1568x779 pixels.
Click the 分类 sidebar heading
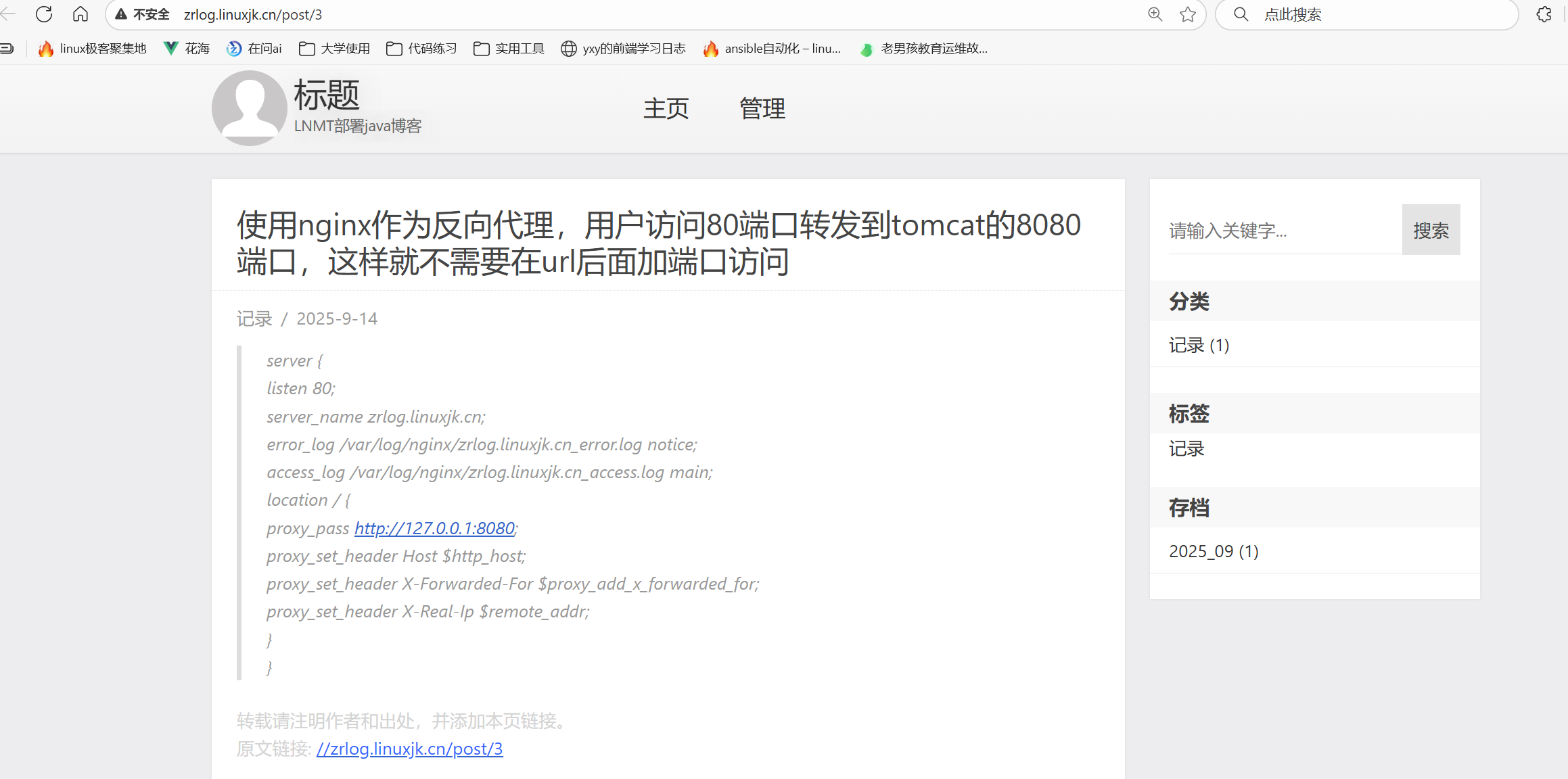tap(1189, 301)
